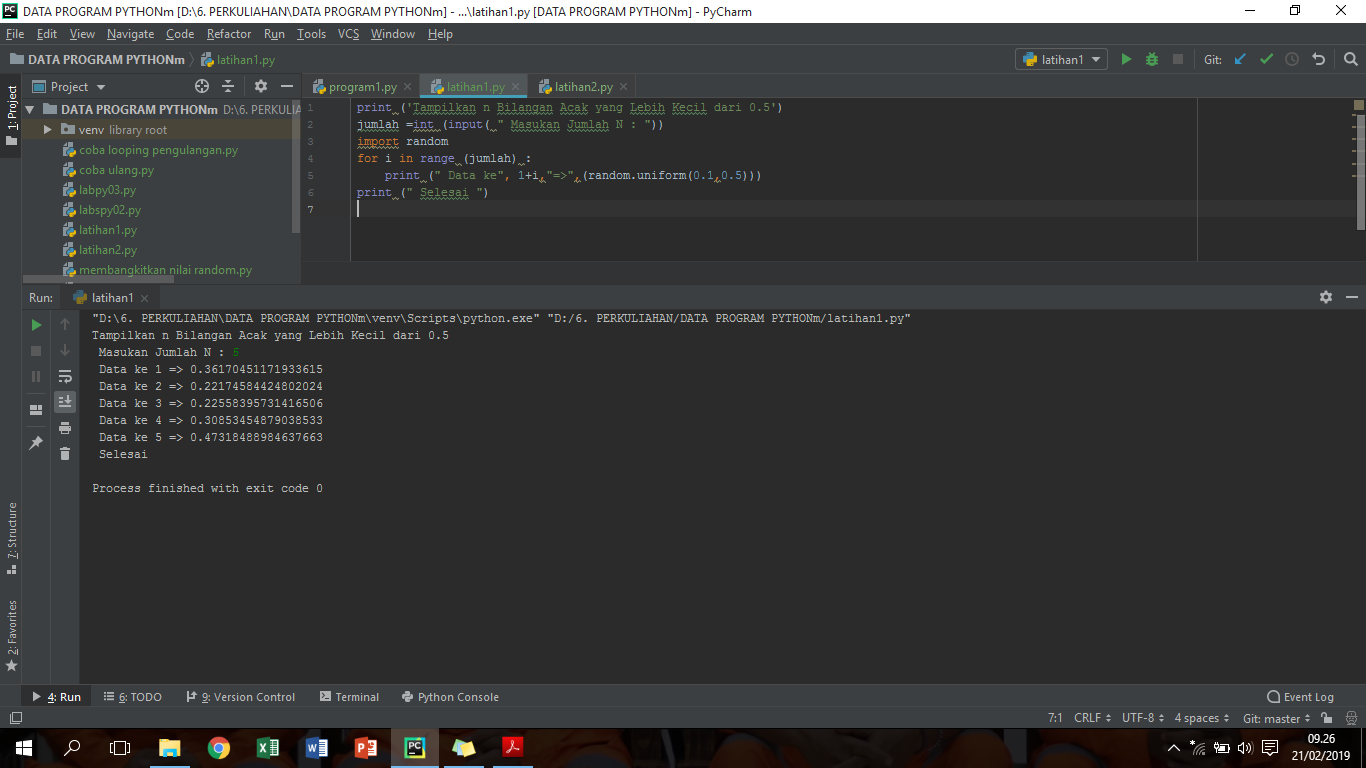Open the 9: Version Control tool window
This screenshot has width=1366, height=768.
[x=241, y=697]
